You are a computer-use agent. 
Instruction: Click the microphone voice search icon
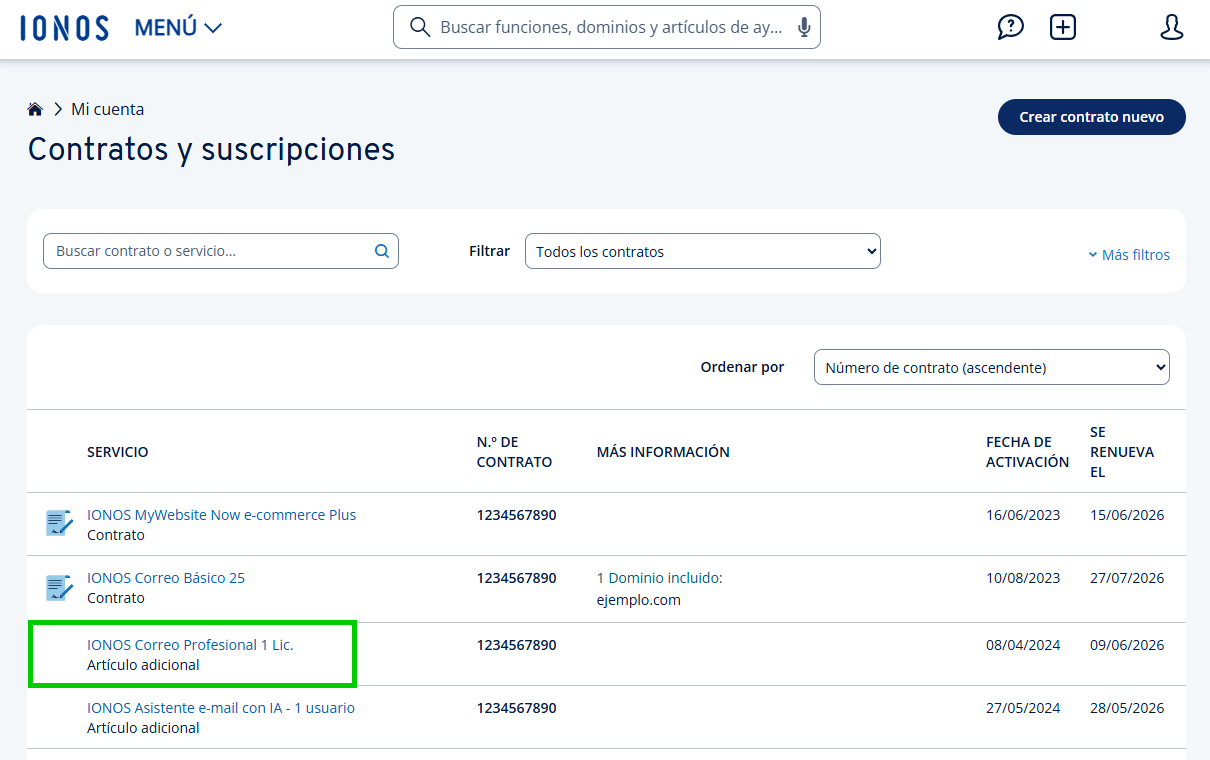(x=804, y=28)
